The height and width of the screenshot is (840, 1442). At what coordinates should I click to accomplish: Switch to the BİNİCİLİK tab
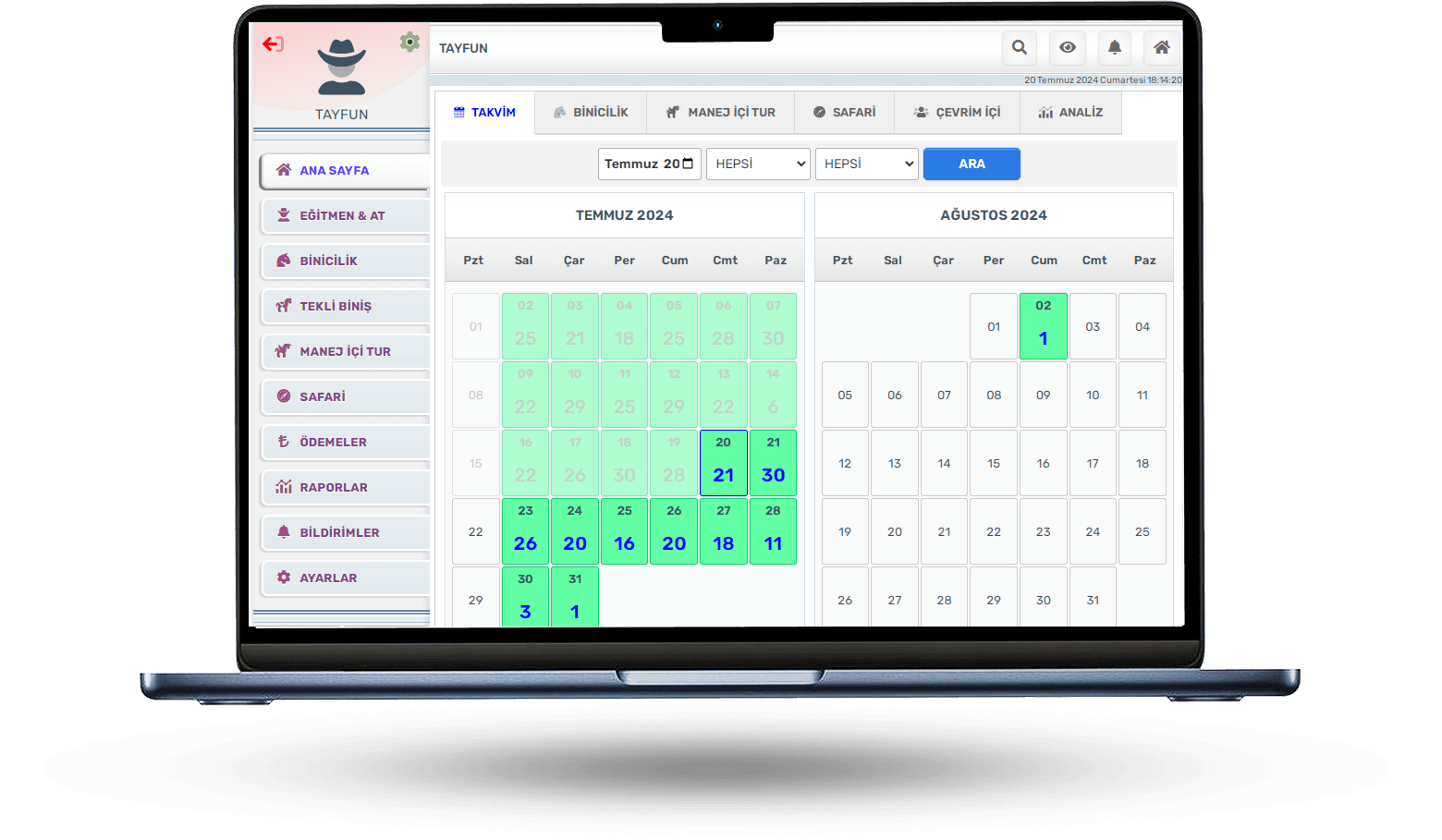pyautogui.click(x=591, y=113)
